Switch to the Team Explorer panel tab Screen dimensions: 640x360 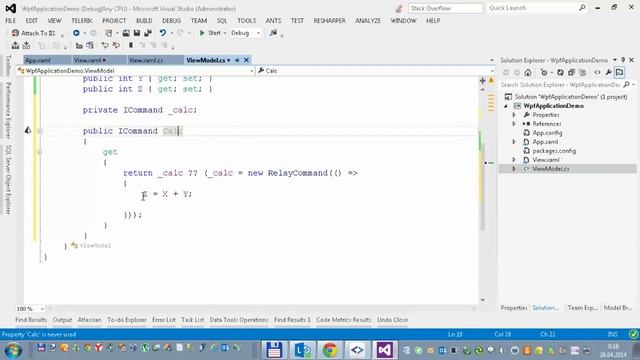click(x=582, y=308)
